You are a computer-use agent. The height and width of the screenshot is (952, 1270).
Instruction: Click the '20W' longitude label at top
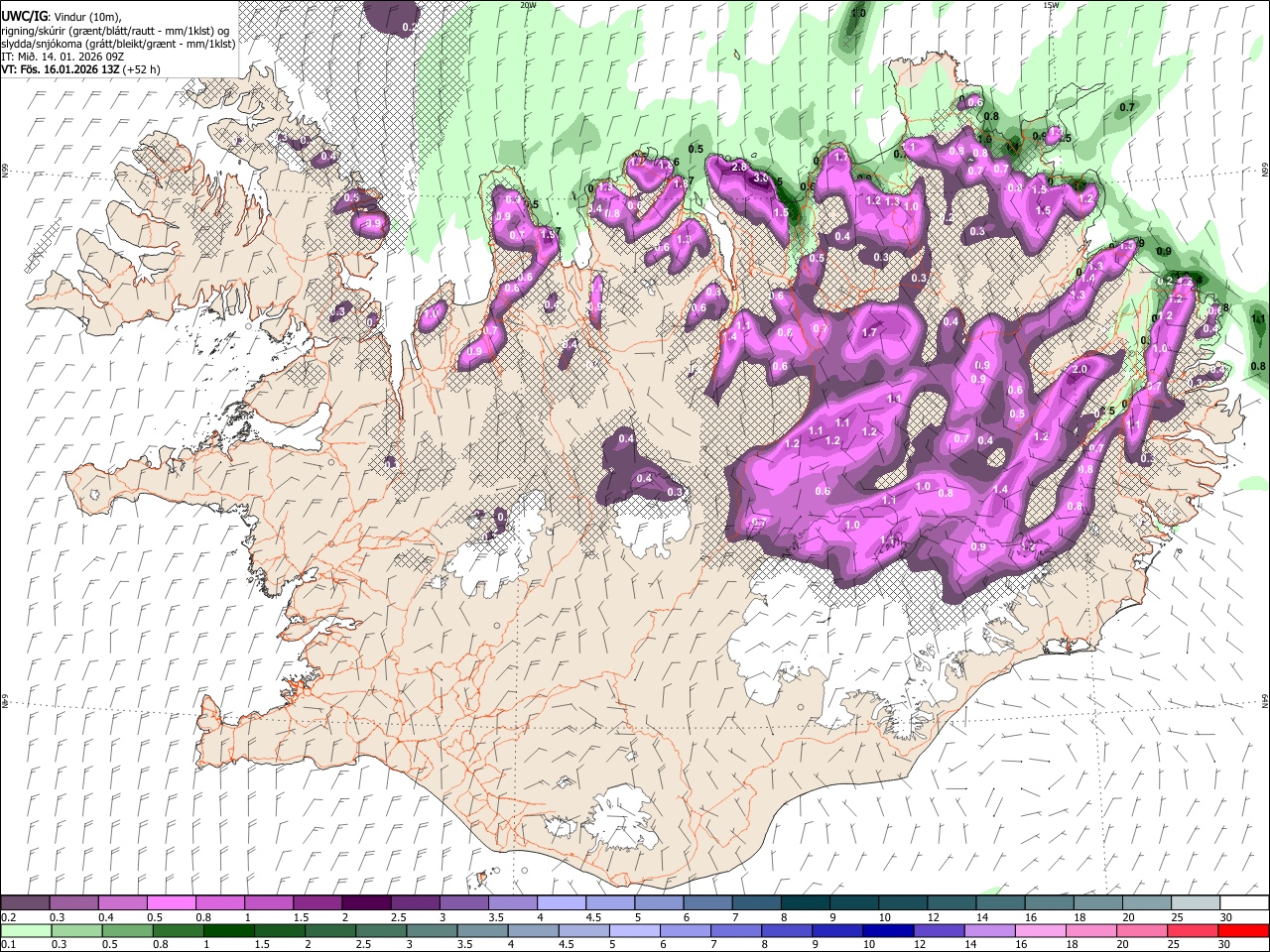(529, 5)
